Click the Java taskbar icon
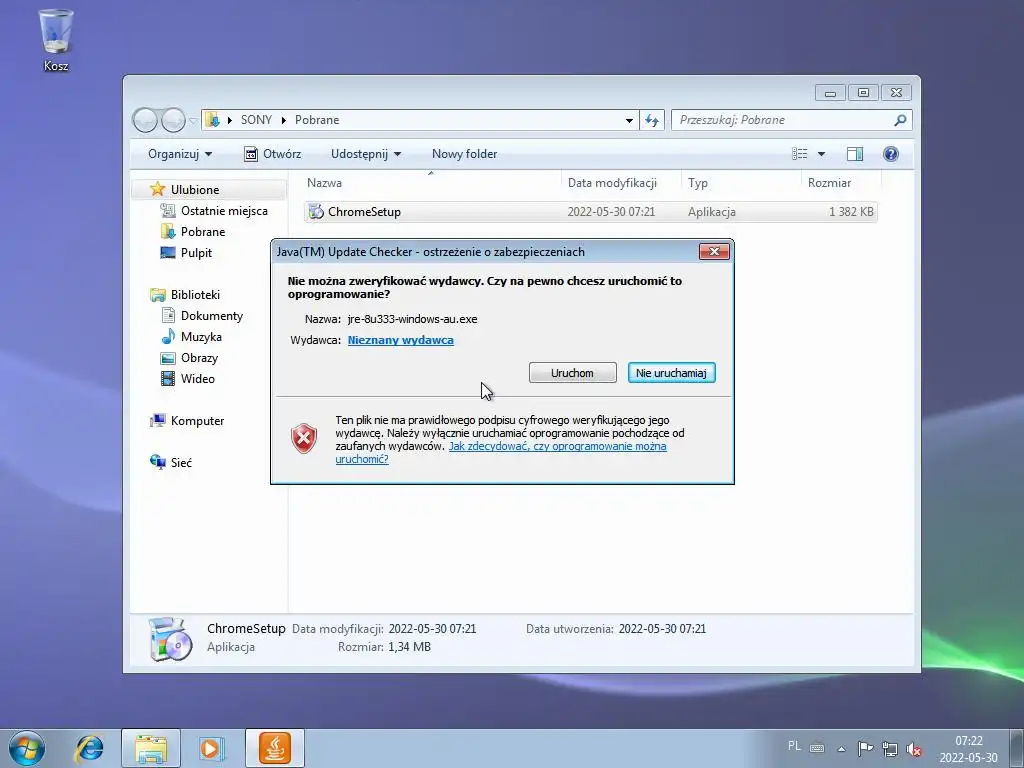1024x768 pixels. pyautogui.click(x=274, y=748)
